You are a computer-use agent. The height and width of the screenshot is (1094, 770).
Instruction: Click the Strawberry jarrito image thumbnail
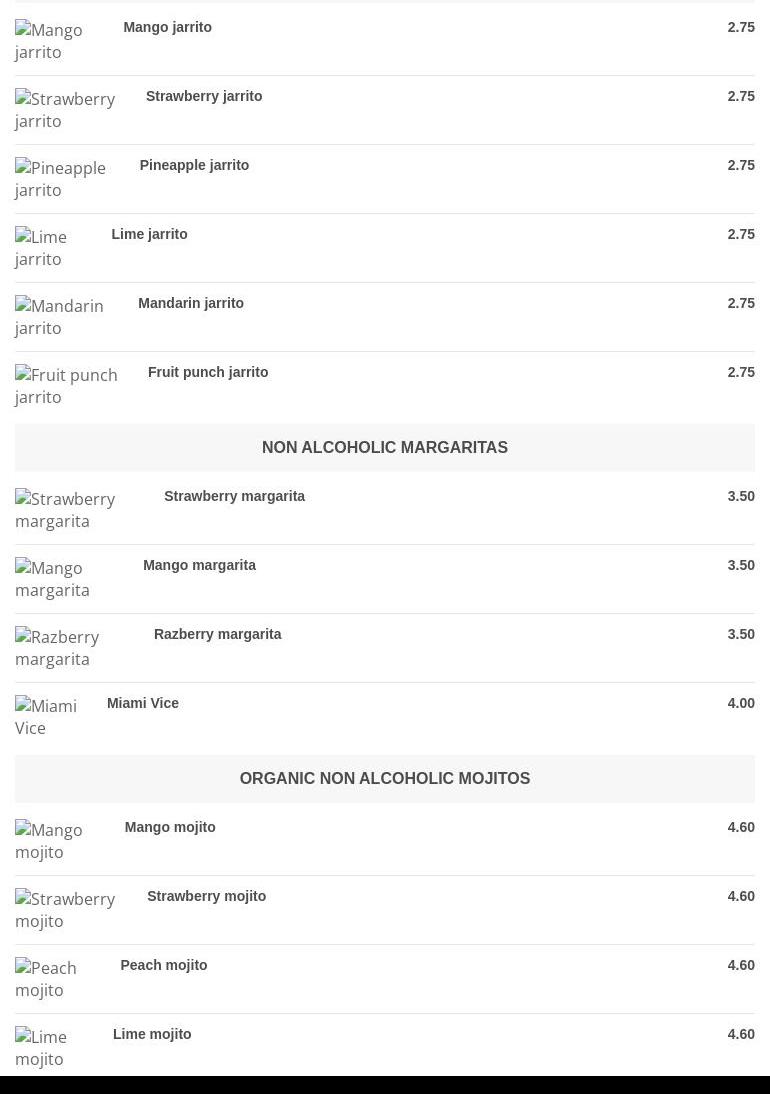(66, 110)
